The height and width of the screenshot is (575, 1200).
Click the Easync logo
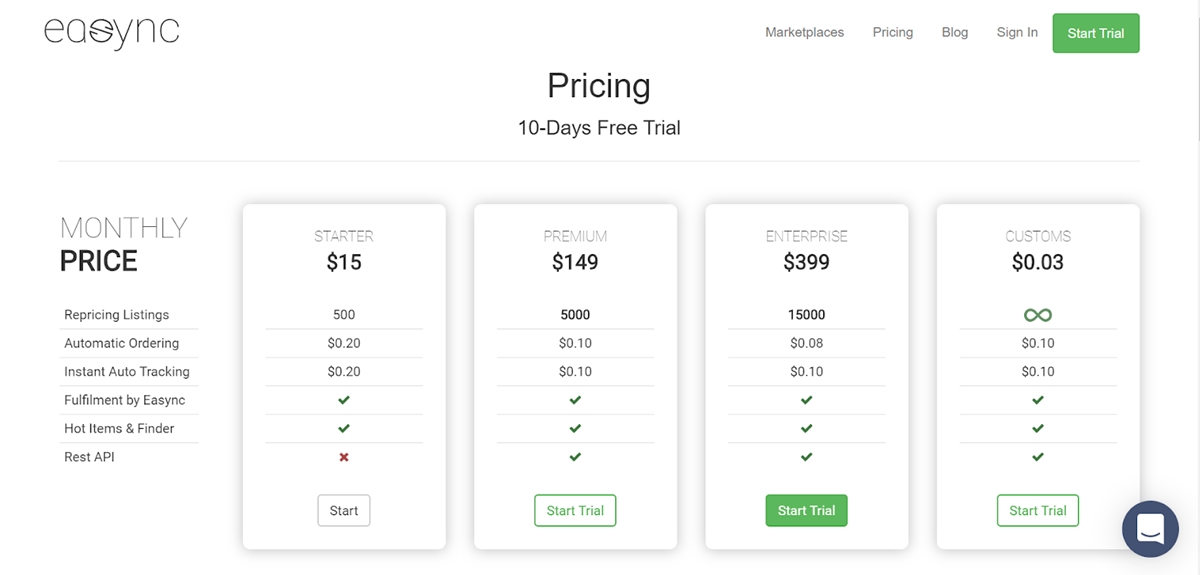tap(111, 32)
